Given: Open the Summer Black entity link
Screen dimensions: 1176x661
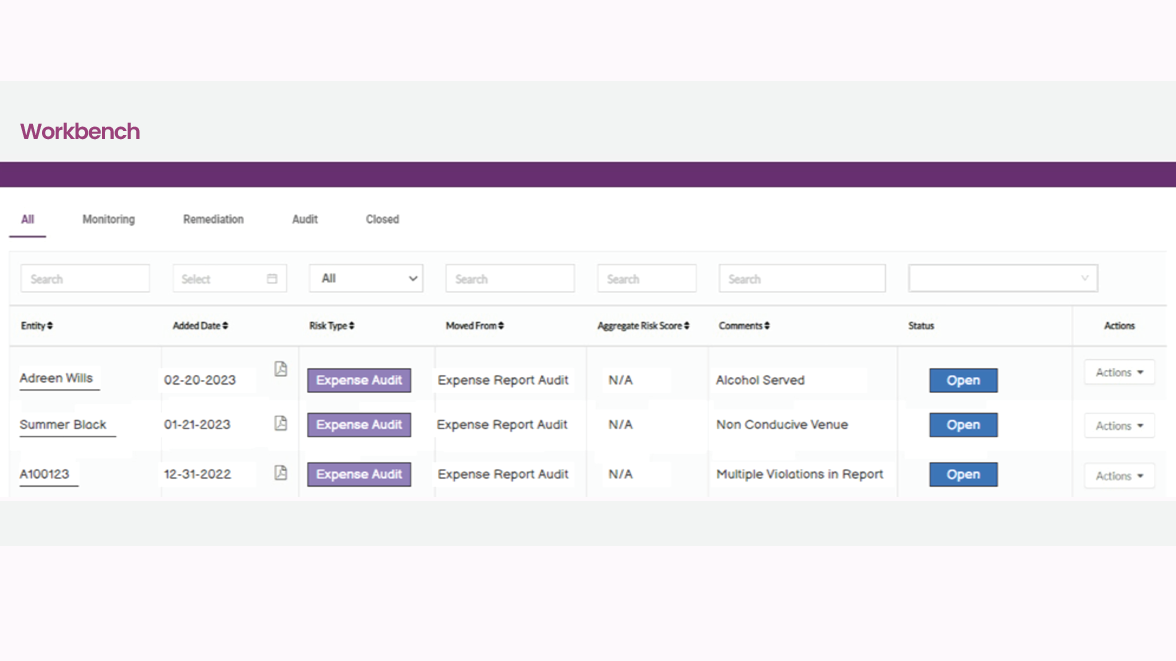Looking at the screenshot, I should pos(63,425).
